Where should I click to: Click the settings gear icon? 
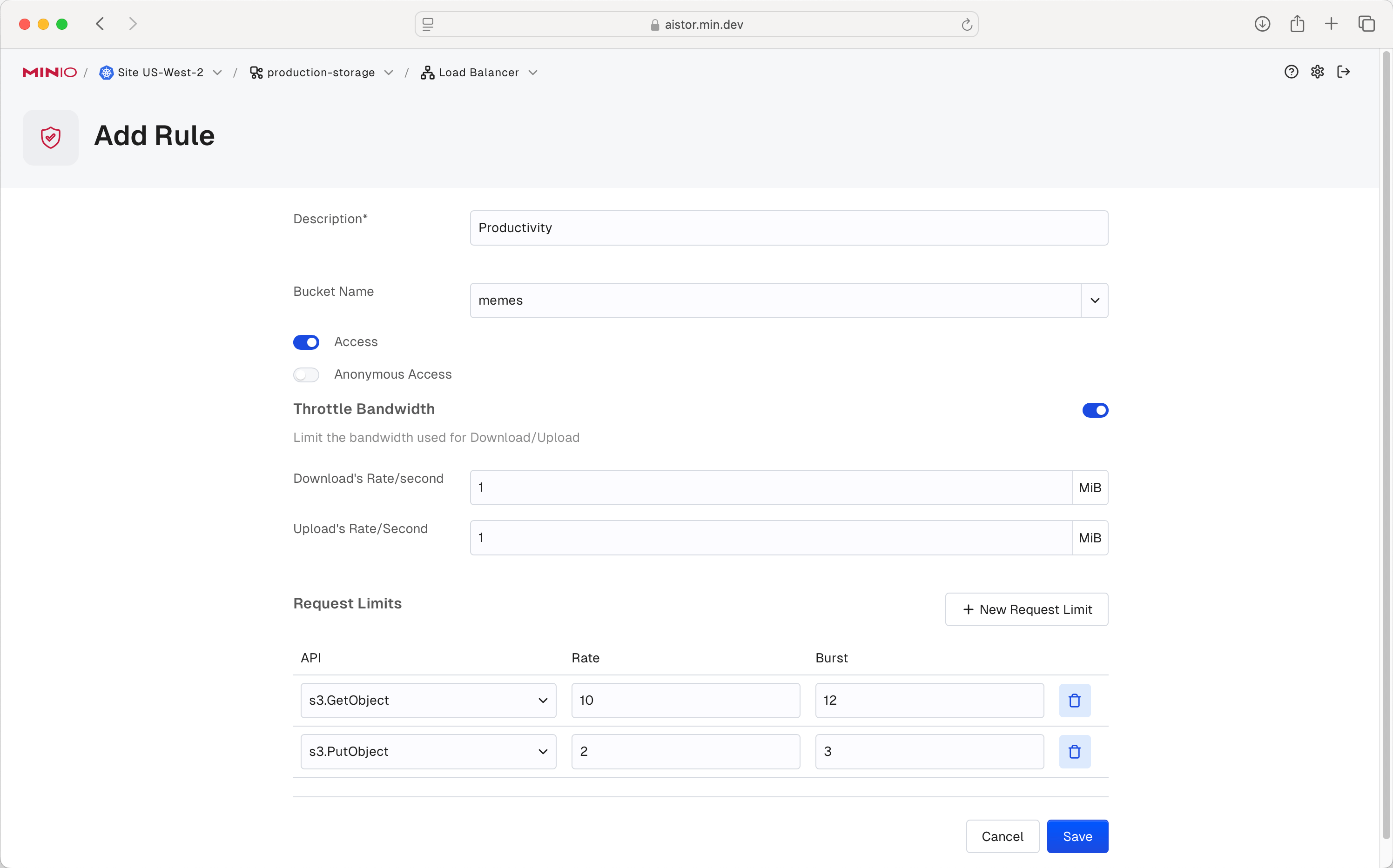click(1317, 72)
